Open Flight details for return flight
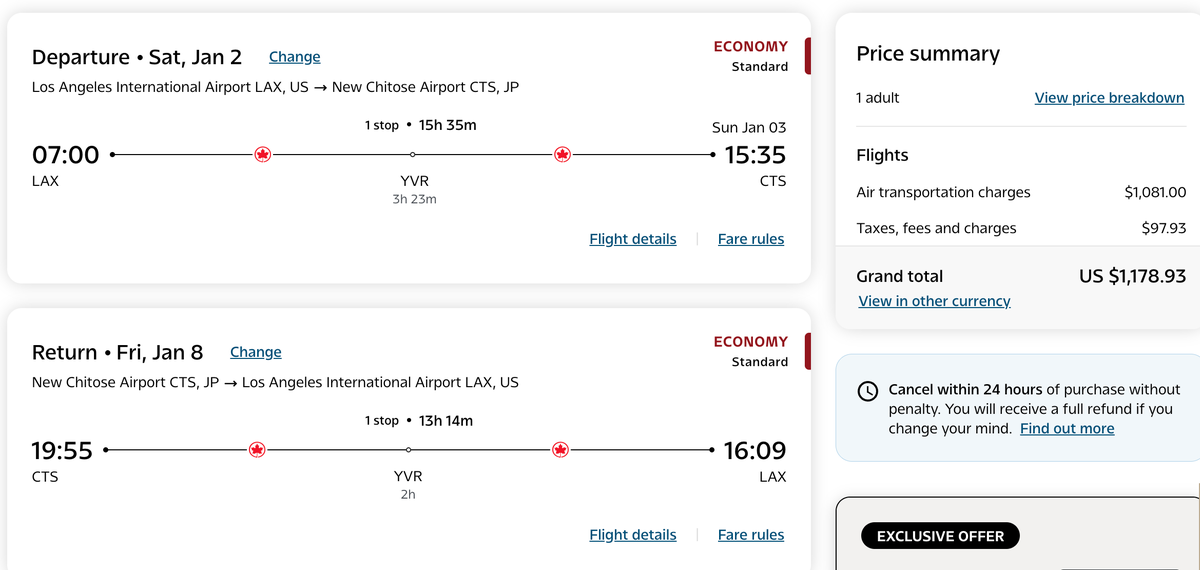This screenshot has width=1200, height=570. pyautogui.click(x=632, y=535)
